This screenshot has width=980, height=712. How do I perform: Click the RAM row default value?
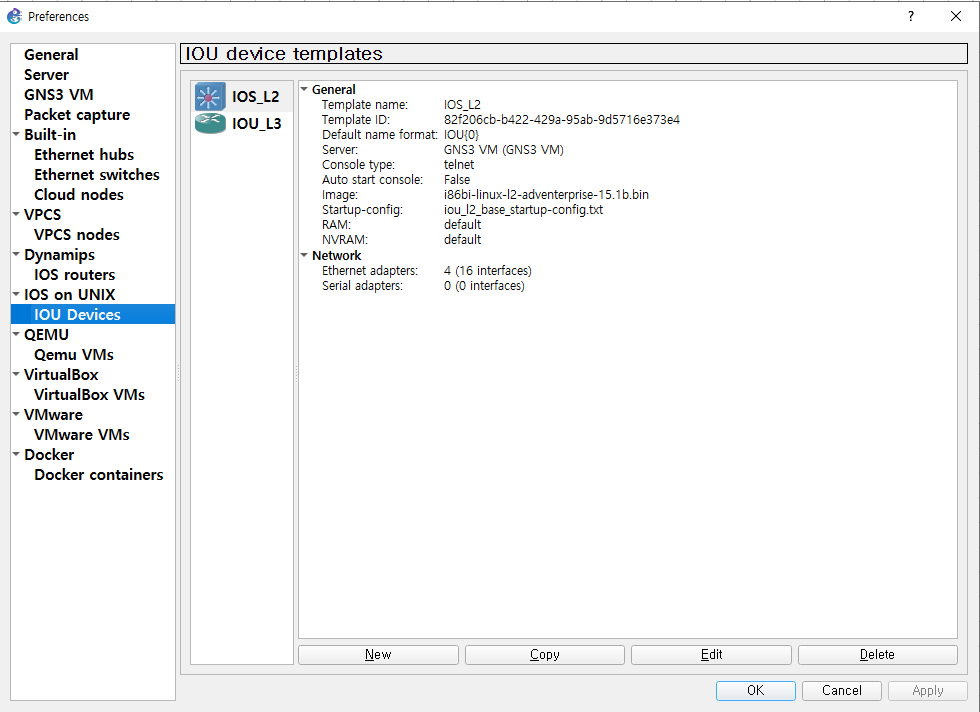pyautogui.click(x=462, y=224)
